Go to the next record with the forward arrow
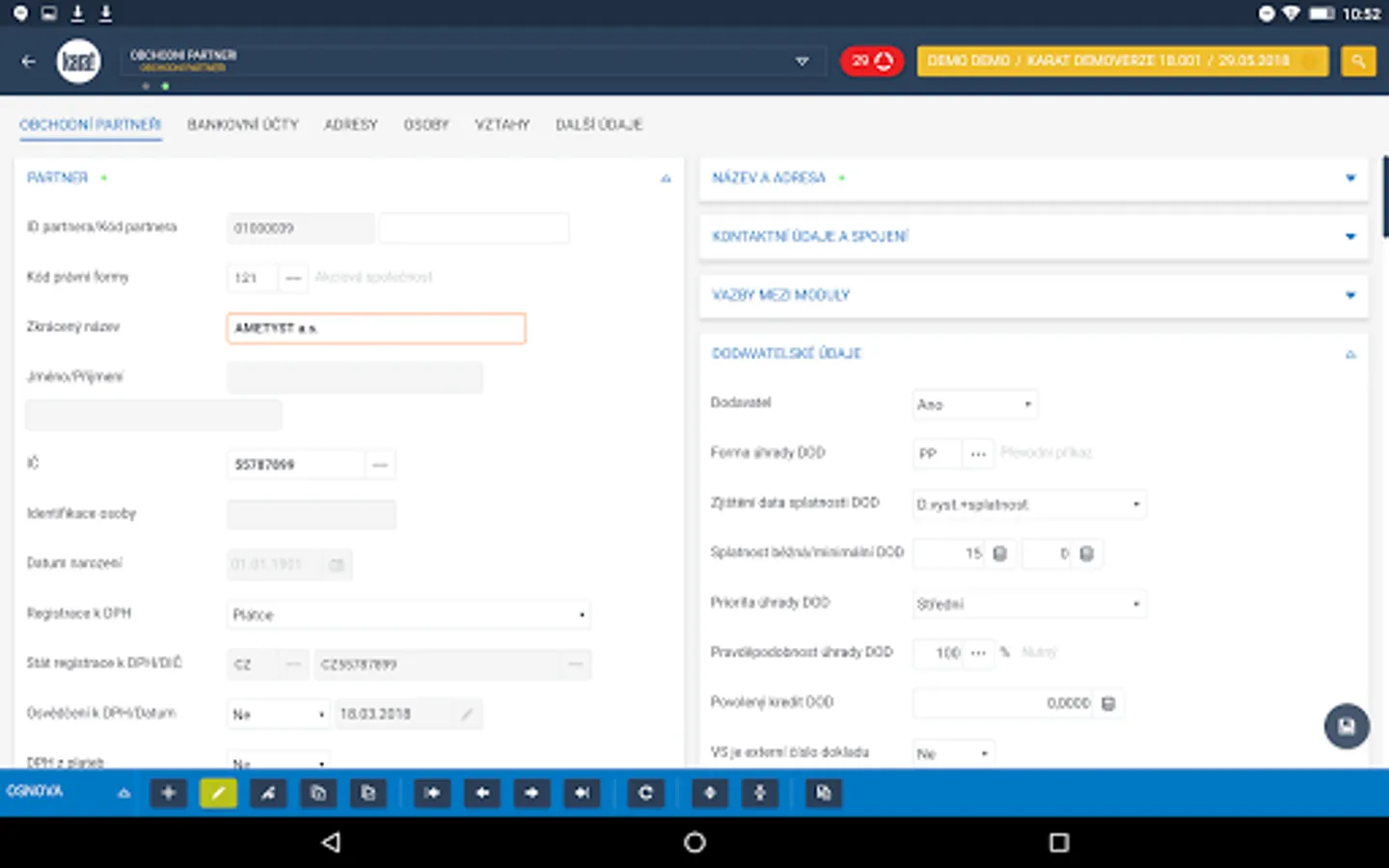1389x868 pixels. (531, 793)
